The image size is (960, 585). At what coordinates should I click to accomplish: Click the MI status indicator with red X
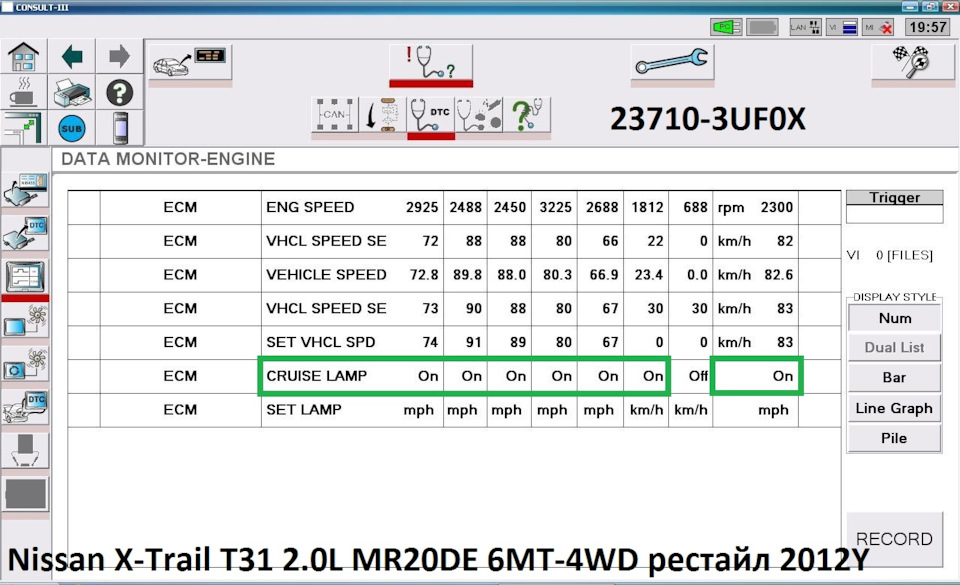point(879,27)
